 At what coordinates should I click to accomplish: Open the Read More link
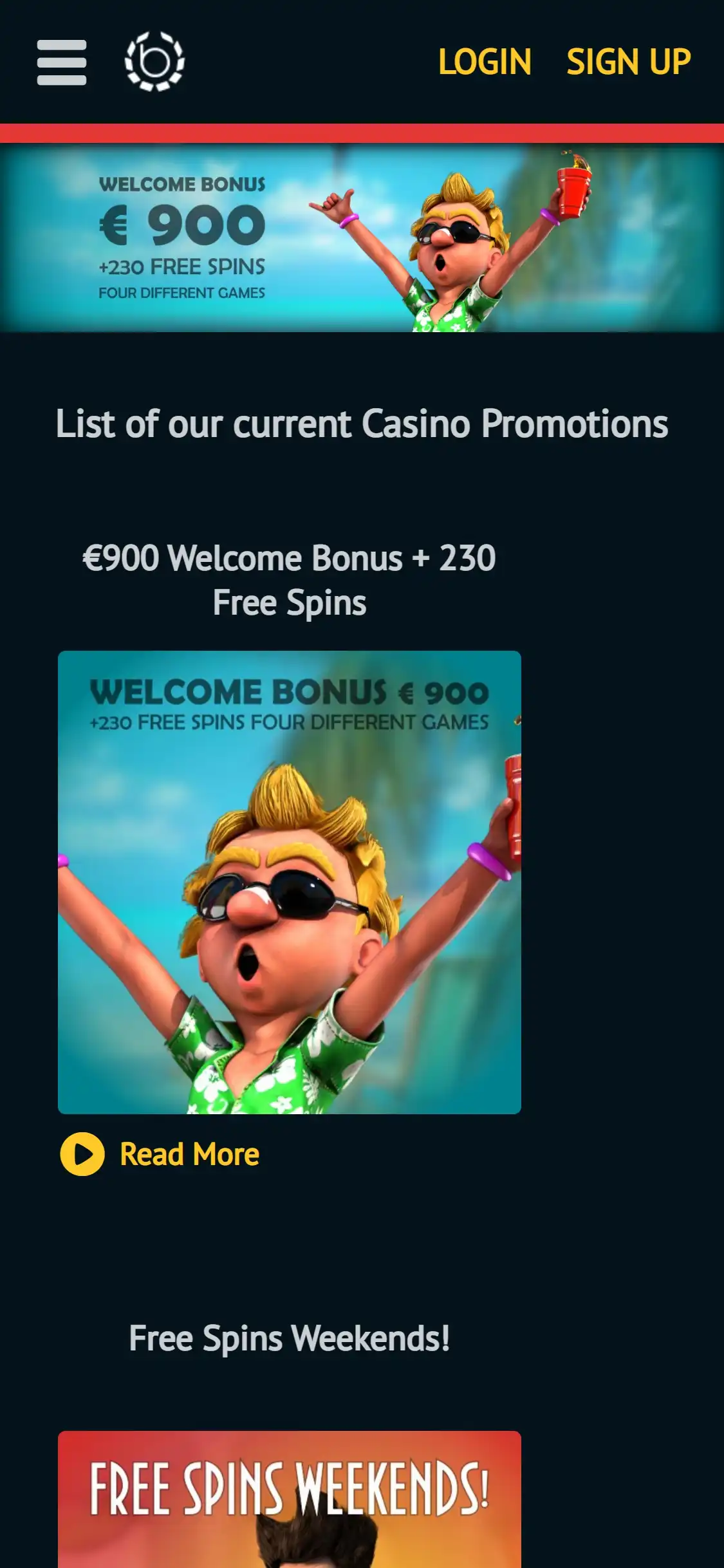coord(189,1154)
